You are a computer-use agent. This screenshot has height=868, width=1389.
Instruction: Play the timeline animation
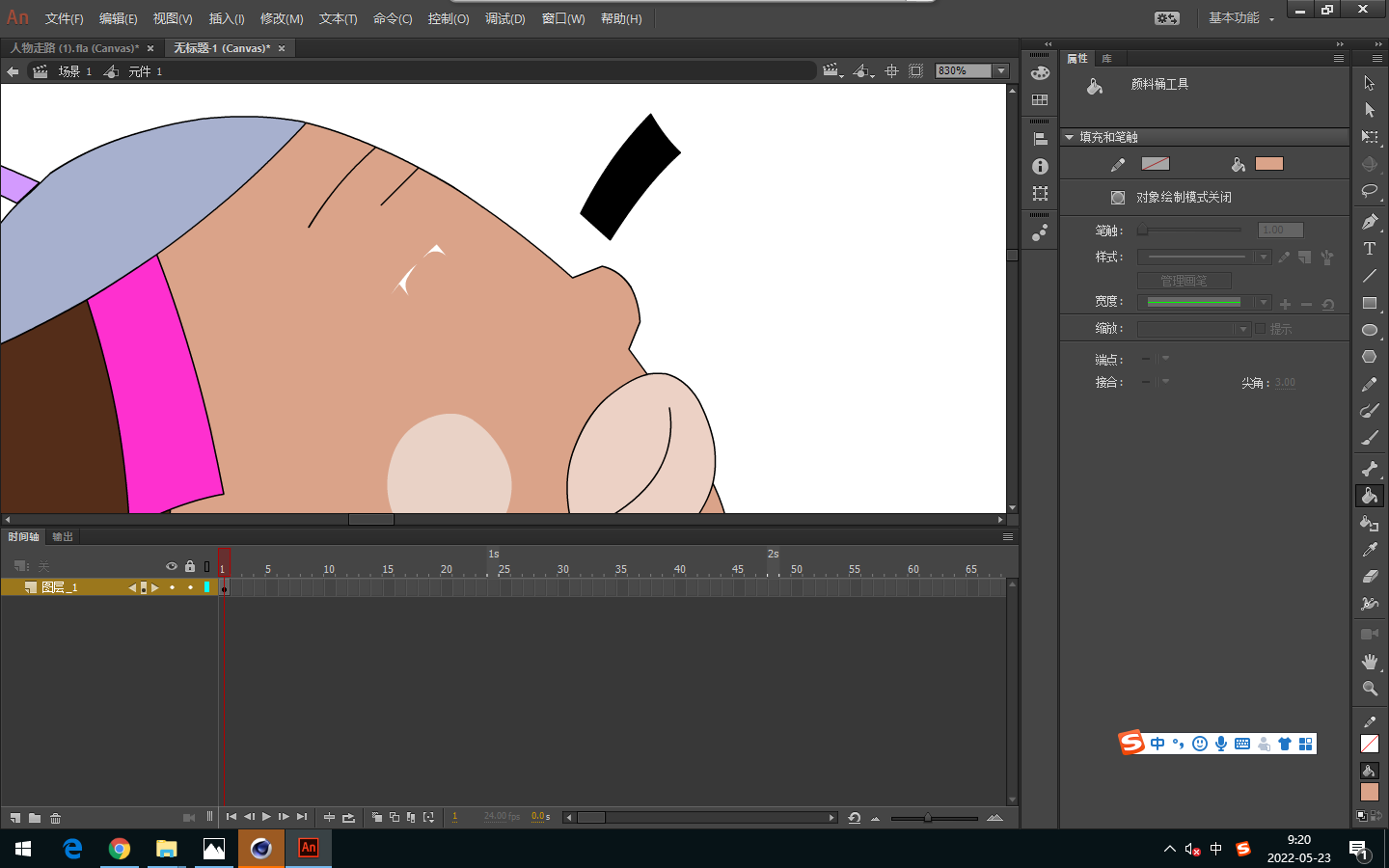point(266,817)
